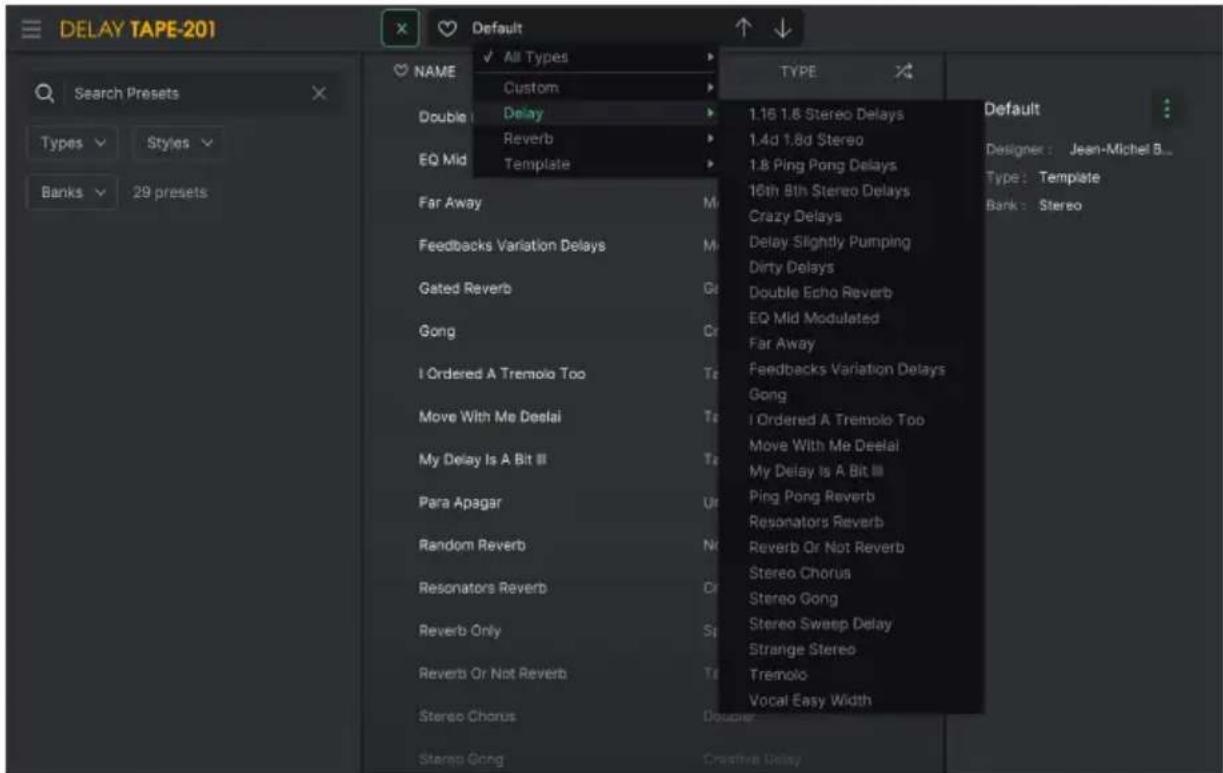Screen dimensions: 1223x773
Task: Choose 1.8 Ping Pong Delays preset
Action: 823,165
